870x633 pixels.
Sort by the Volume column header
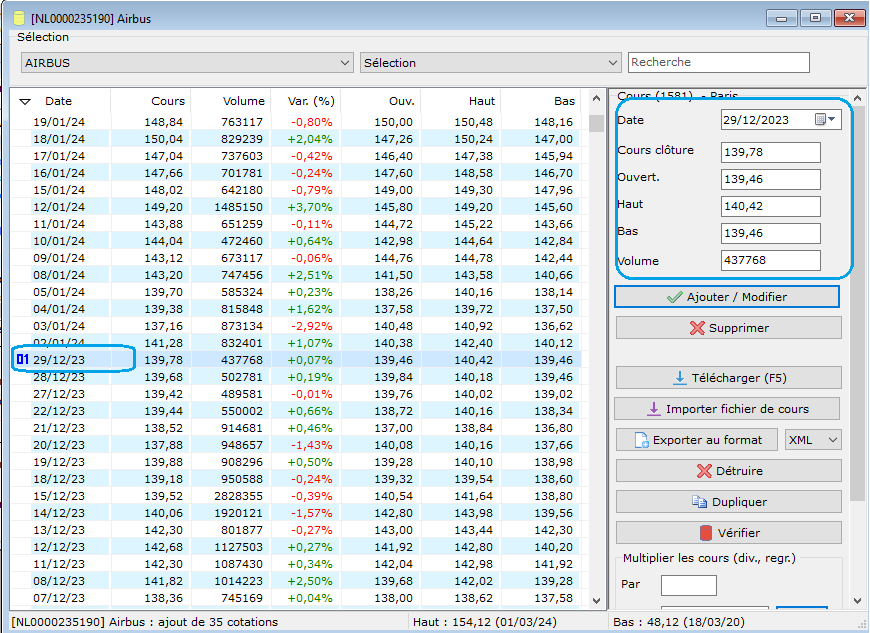click(230, 101)
